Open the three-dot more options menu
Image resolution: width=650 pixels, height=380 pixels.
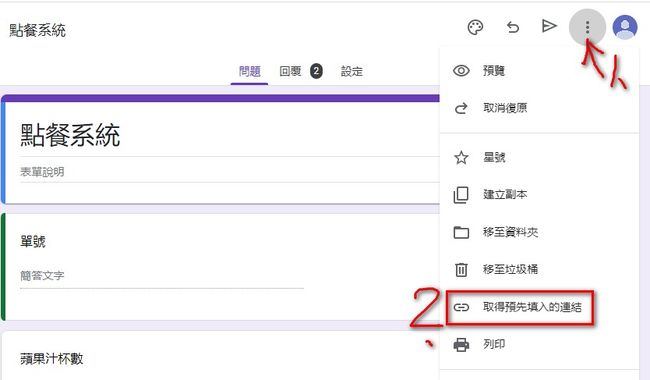click(x=587, y=27)
